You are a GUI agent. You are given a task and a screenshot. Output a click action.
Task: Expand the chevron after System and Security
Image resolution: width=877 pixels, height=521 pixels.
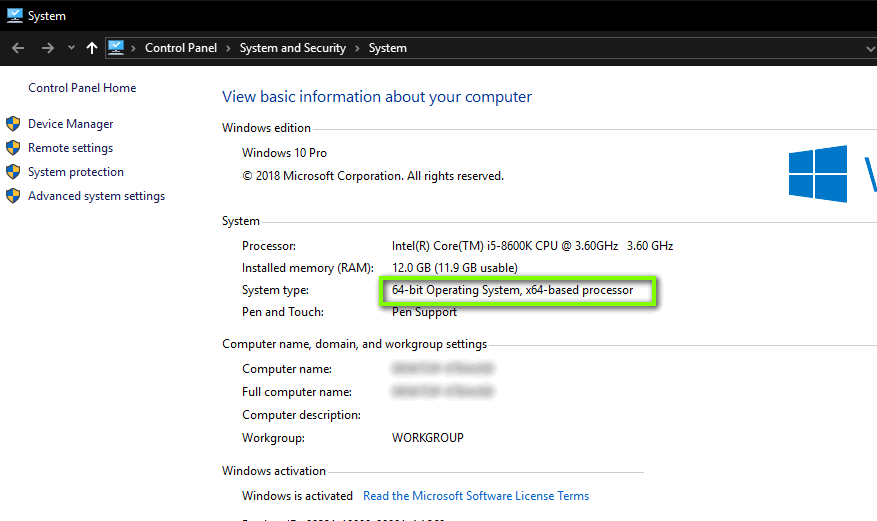click(357, 49)
